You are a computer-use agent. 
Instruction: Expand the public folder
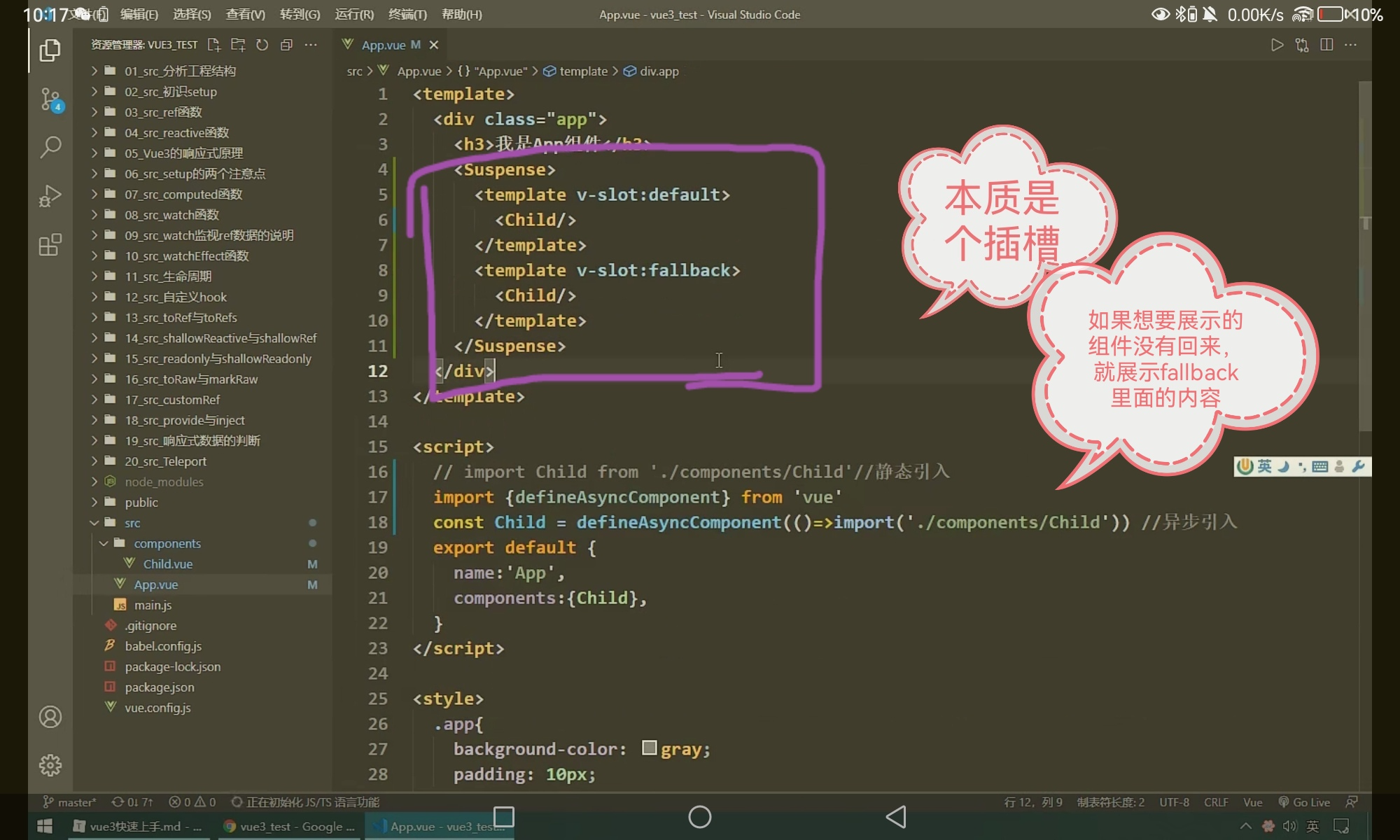tap(141, 503)
